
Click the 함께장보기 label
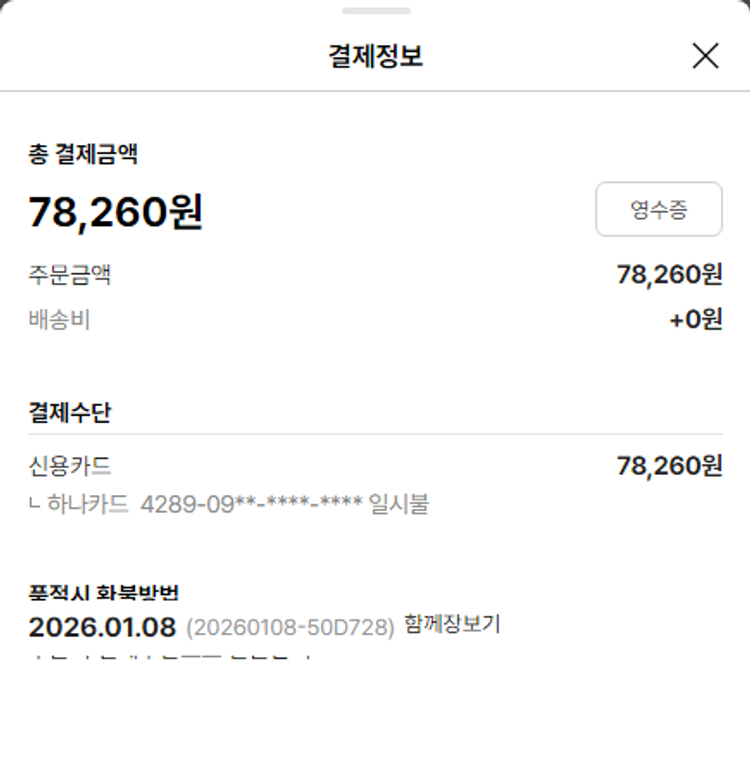pyautogui.click(x=452, y=625)
